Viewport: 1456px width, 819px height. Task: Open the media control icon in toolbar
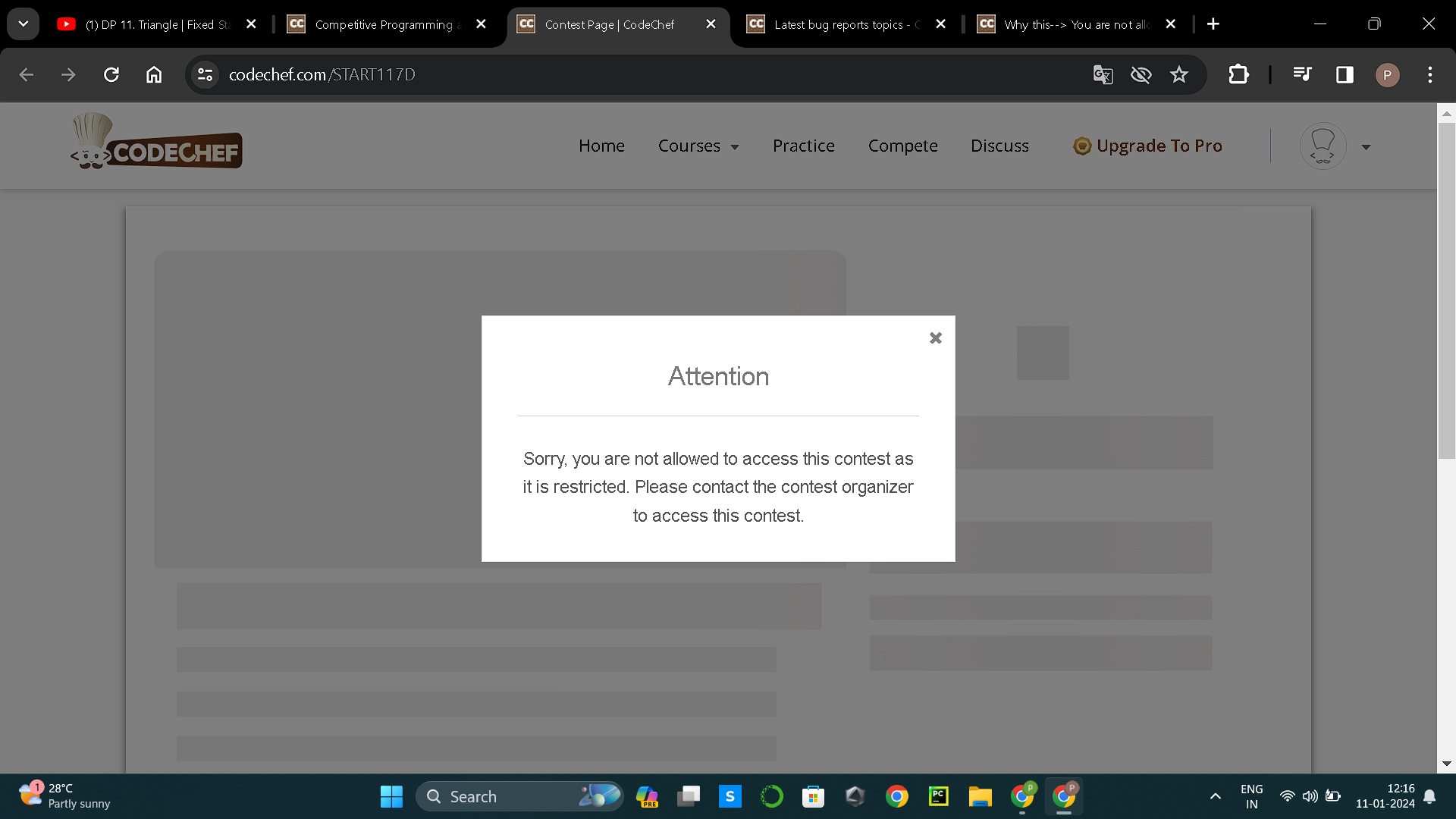click(1302, 74)
